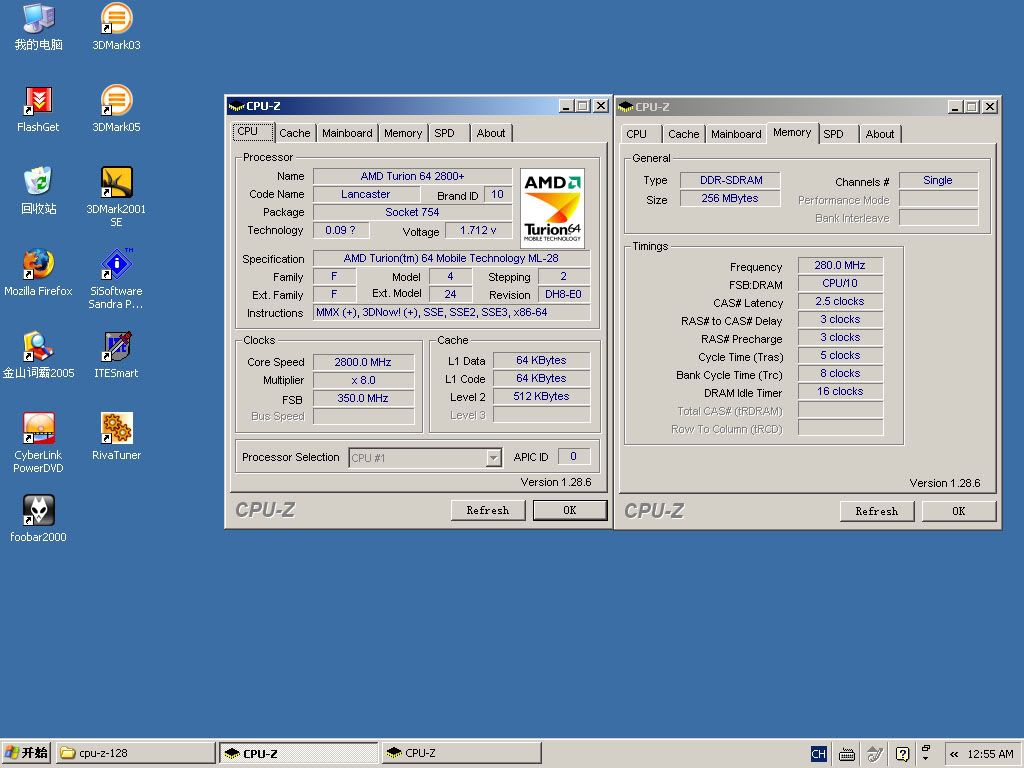Select CPU tab in left CPU-Z window
The width and height of the screenshot is (1024, 768).
click(x=253, y=131)
